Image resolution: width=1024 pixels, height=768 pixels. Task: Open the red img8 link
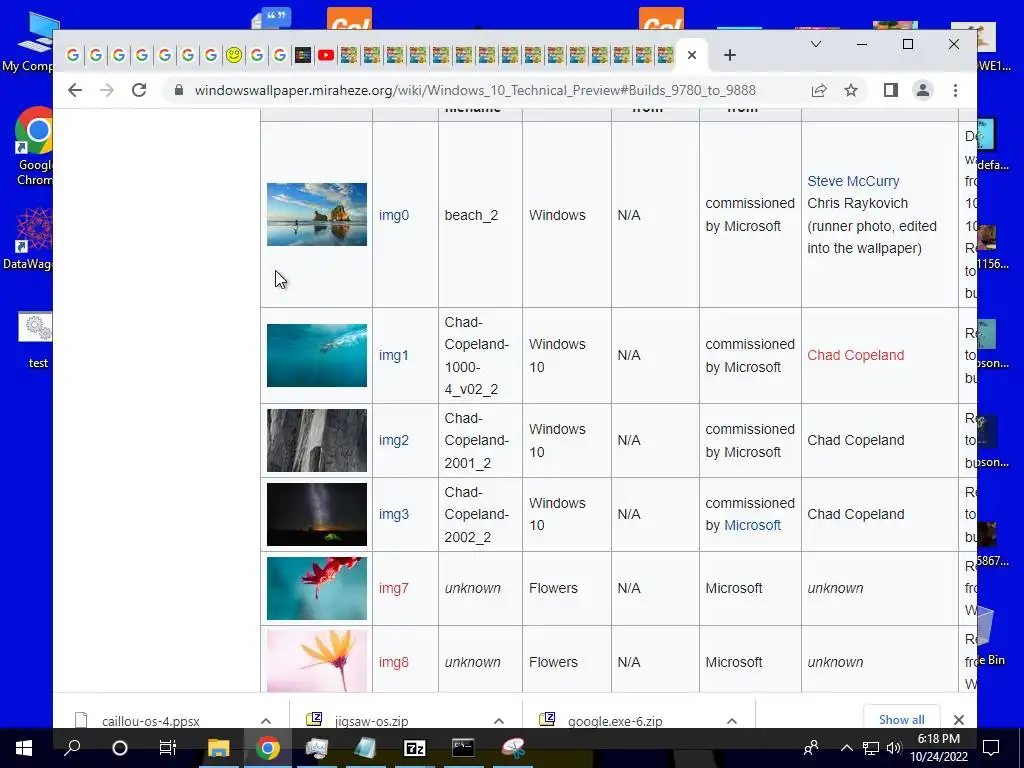[394, 662]
